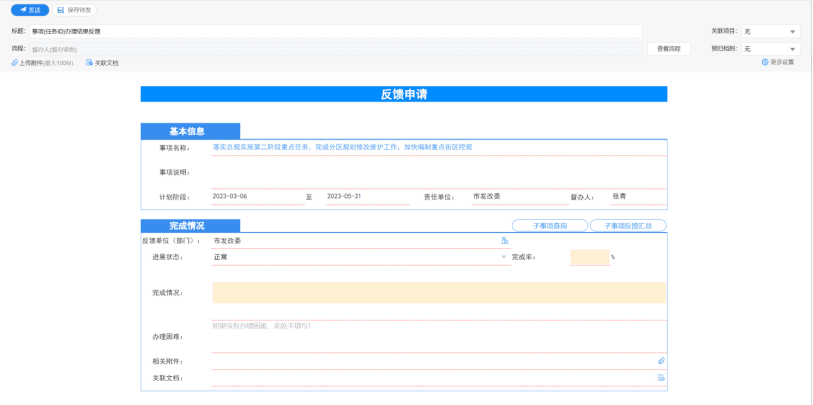Open the 预归档到 dropdown
Image resolution: width=813 pixels, height=405 pixels.
(770, 49)
